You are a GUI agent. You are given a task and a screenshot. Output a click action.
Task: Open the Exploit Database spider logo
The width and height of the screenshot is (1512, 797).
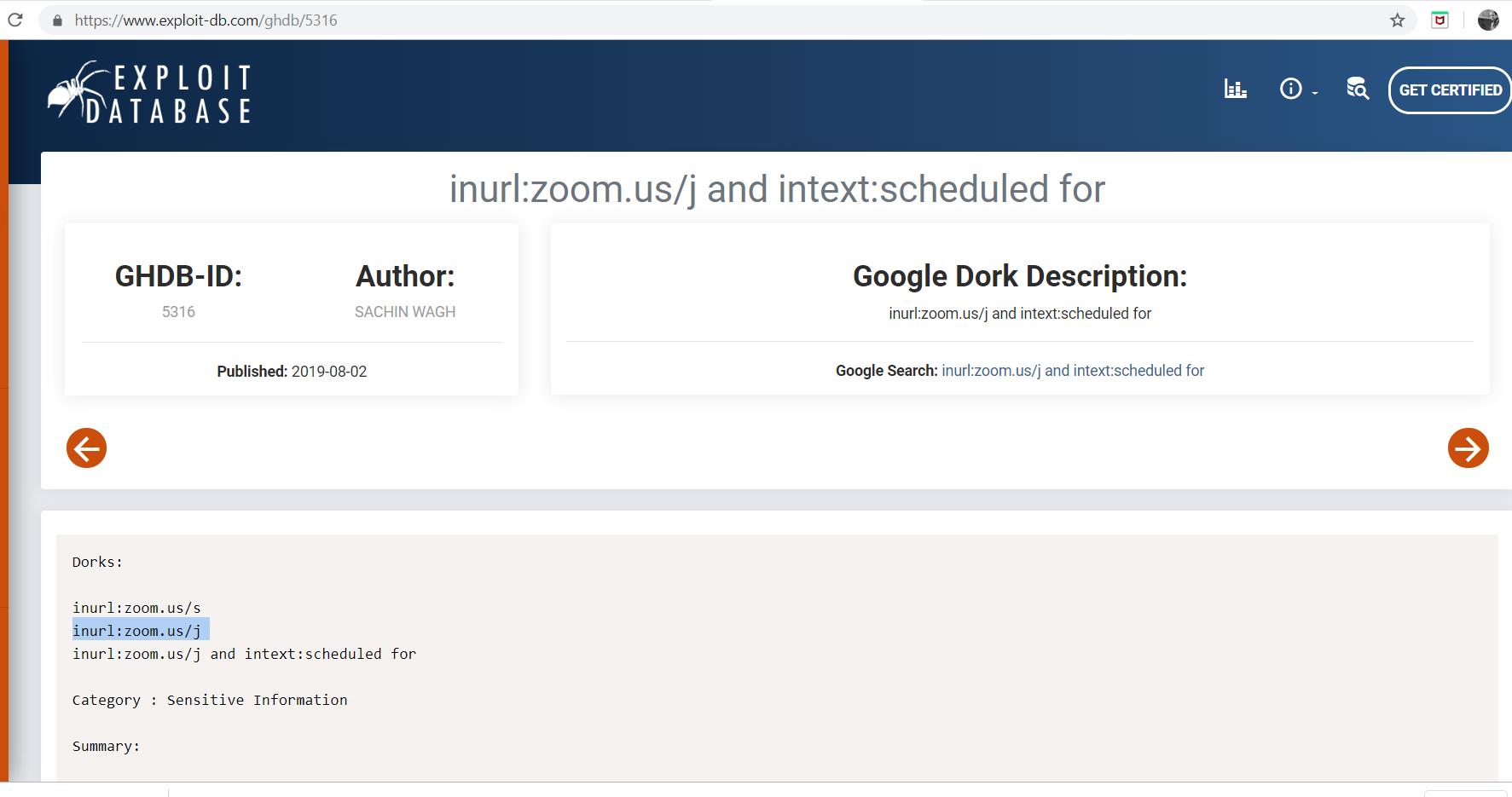pyautogui.click(x=150, y=93)
